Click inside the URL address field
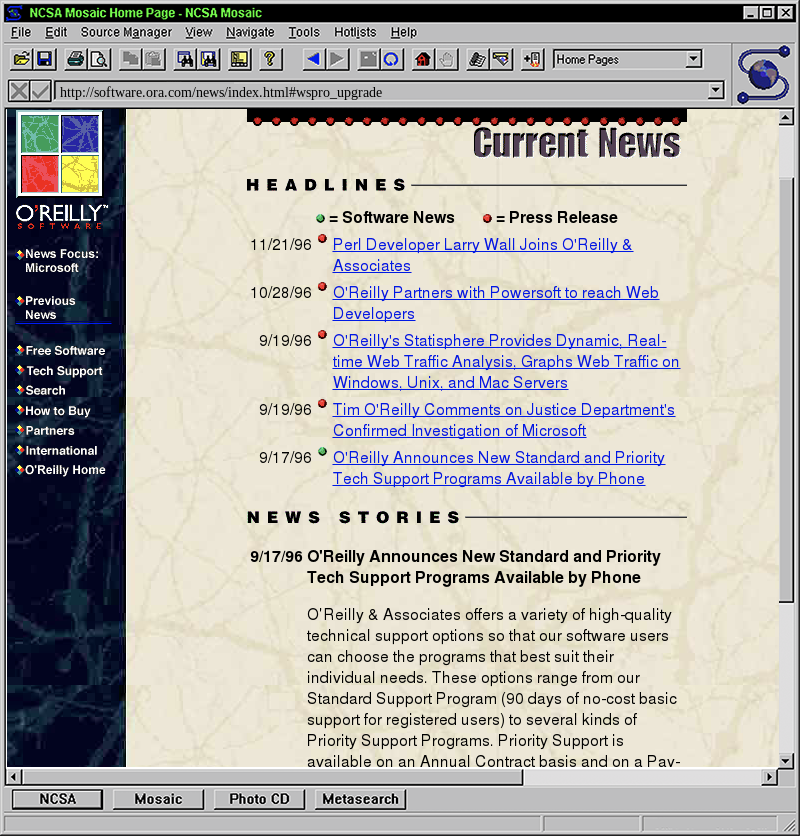Viewport: 800px width, 836px height. [380, 92]
